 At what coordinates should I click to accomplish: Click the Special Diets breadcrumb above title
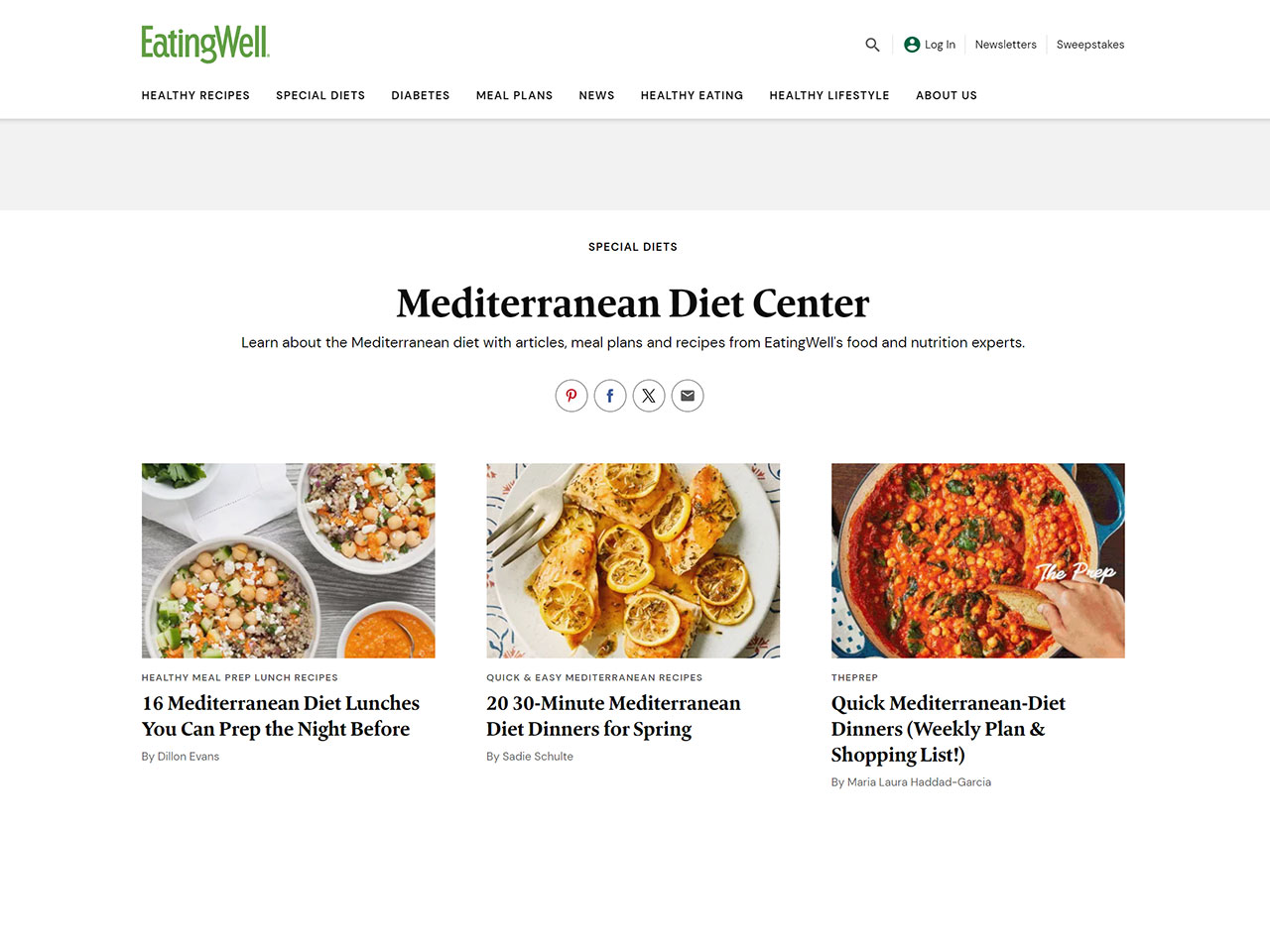[633, 247]
